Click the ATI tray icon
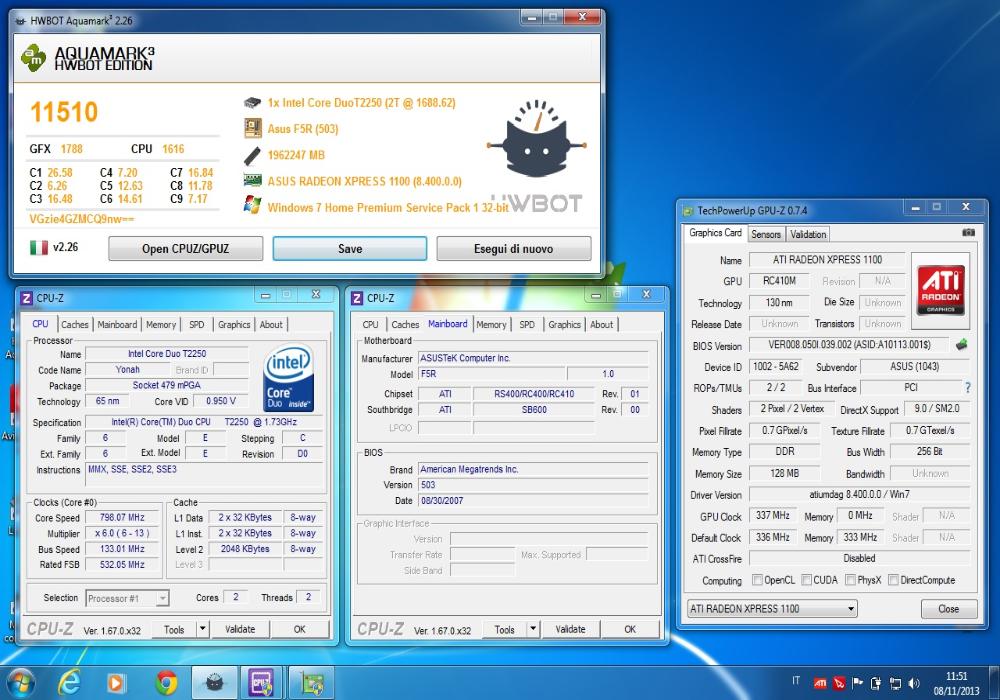This screenshot has width=1000, height=700. 820,683
